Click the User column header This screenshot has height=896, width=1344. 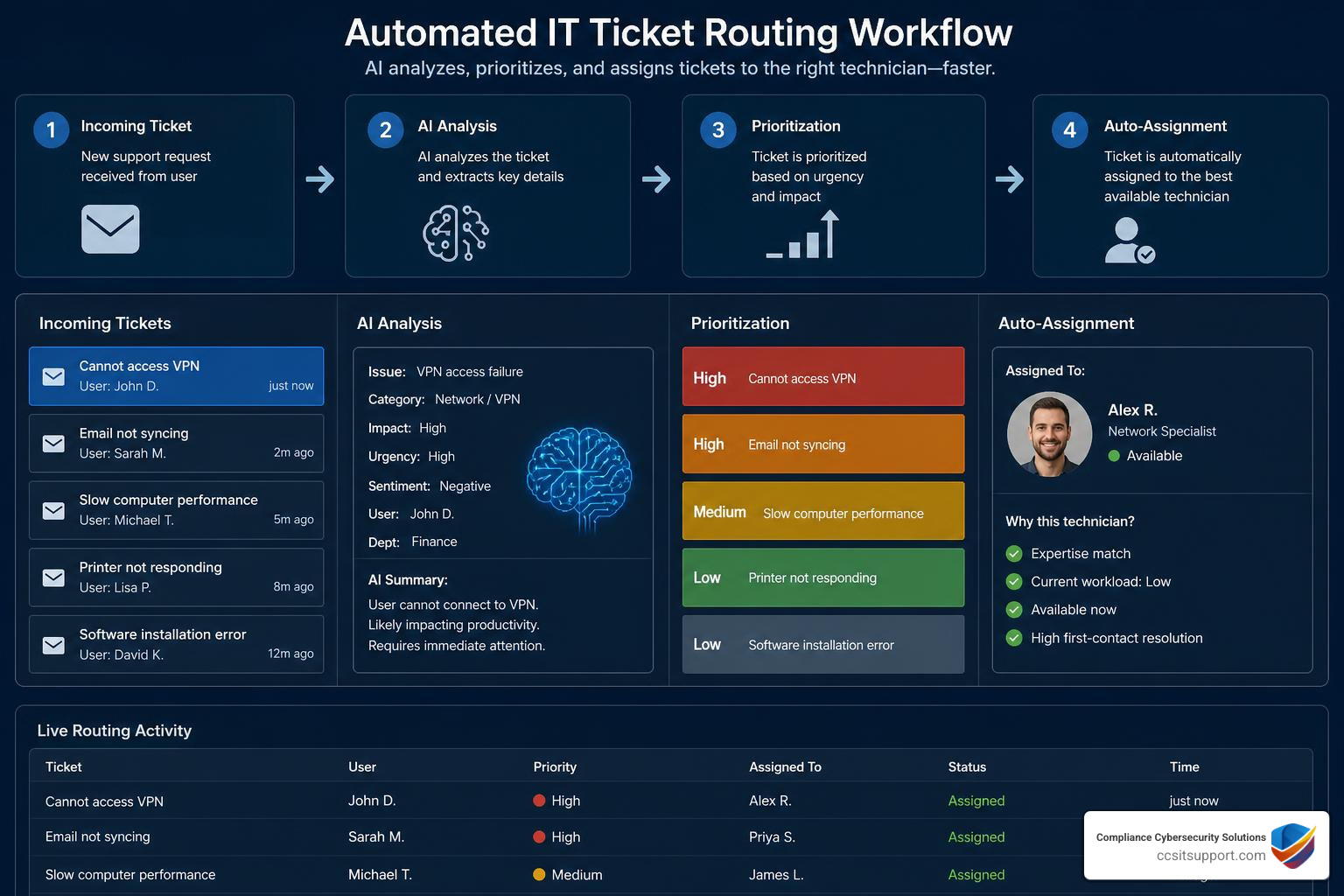pos(362,766)
